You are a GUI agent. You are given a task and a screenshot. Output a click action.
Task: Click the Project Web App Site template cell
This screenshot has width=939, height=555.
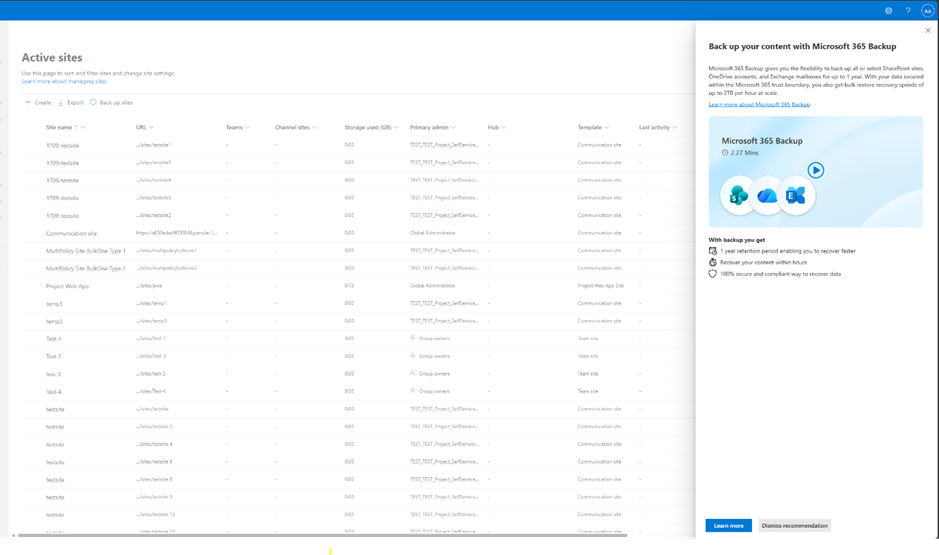[x=601, y=286]
